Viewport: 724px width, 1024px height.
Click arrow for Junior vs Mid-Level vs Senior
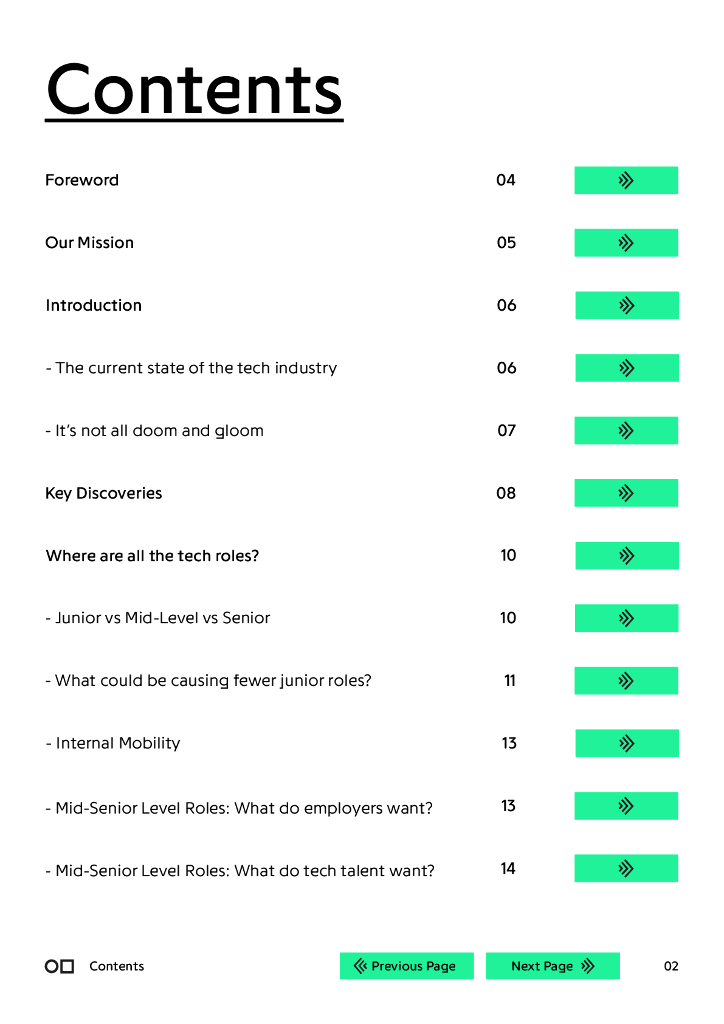point(626,618)
